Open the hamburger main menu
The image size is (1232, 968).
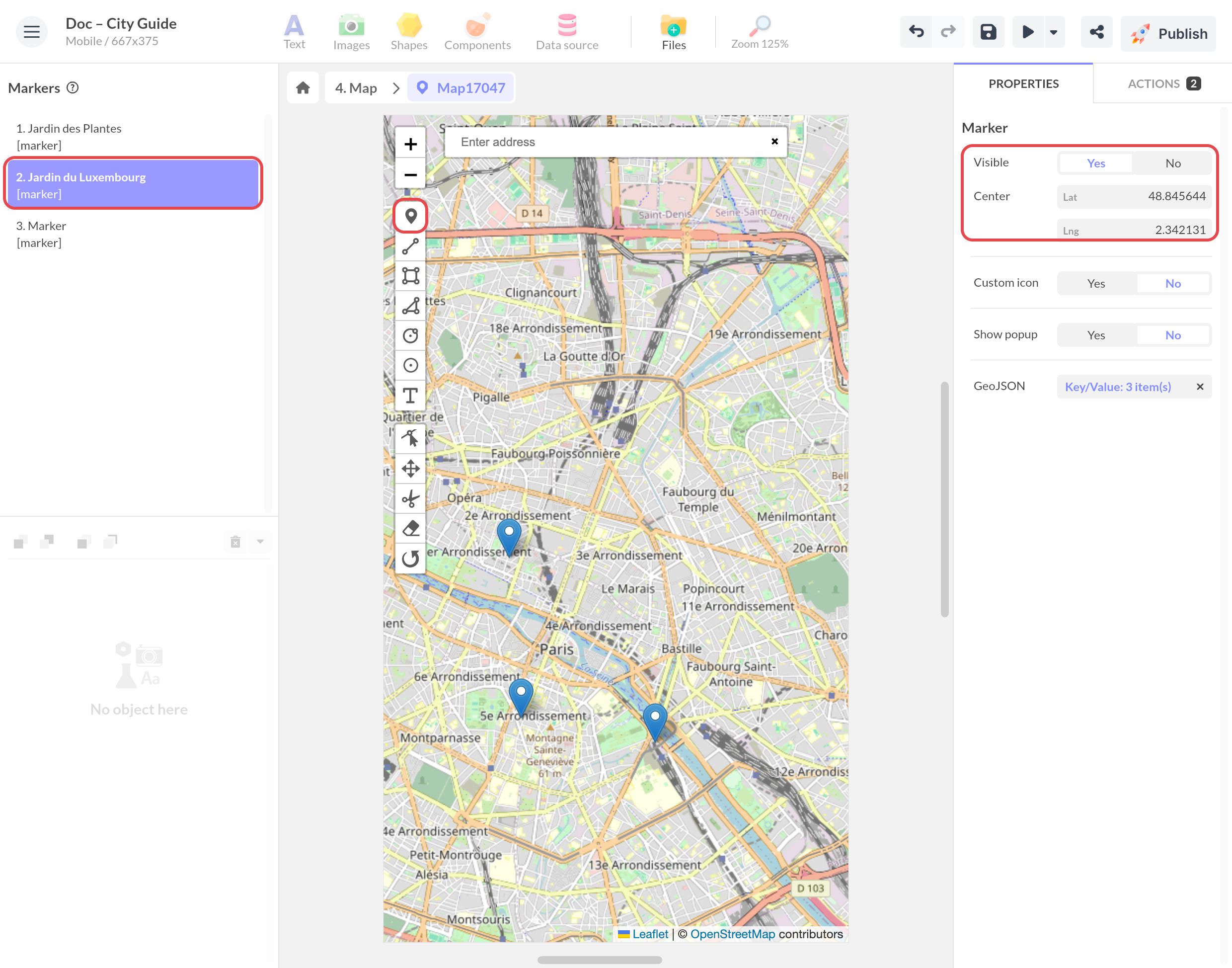pyautogui.click(x=31, y=32)
